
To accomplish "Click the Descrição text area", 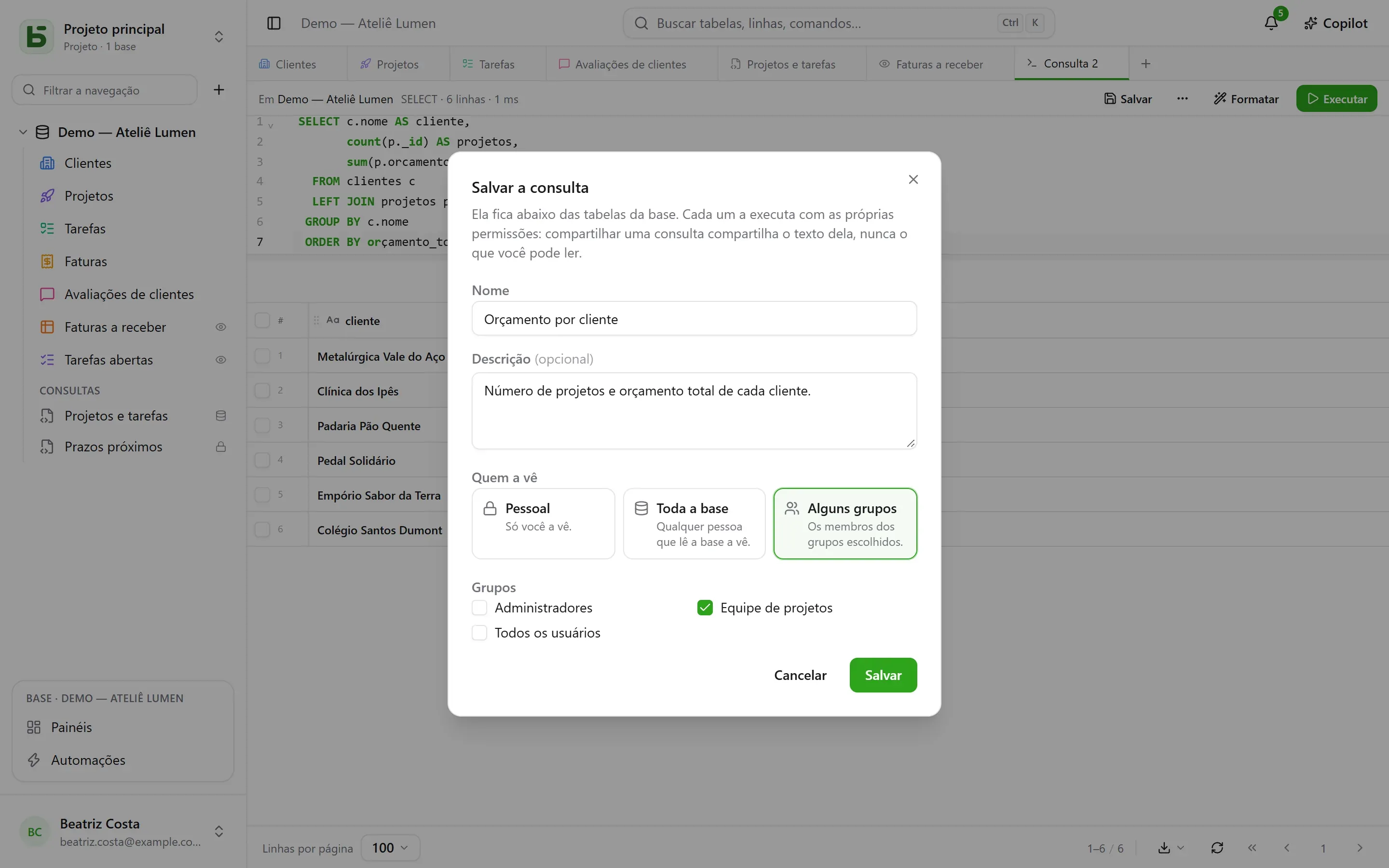I will click(x=694, y=410).
